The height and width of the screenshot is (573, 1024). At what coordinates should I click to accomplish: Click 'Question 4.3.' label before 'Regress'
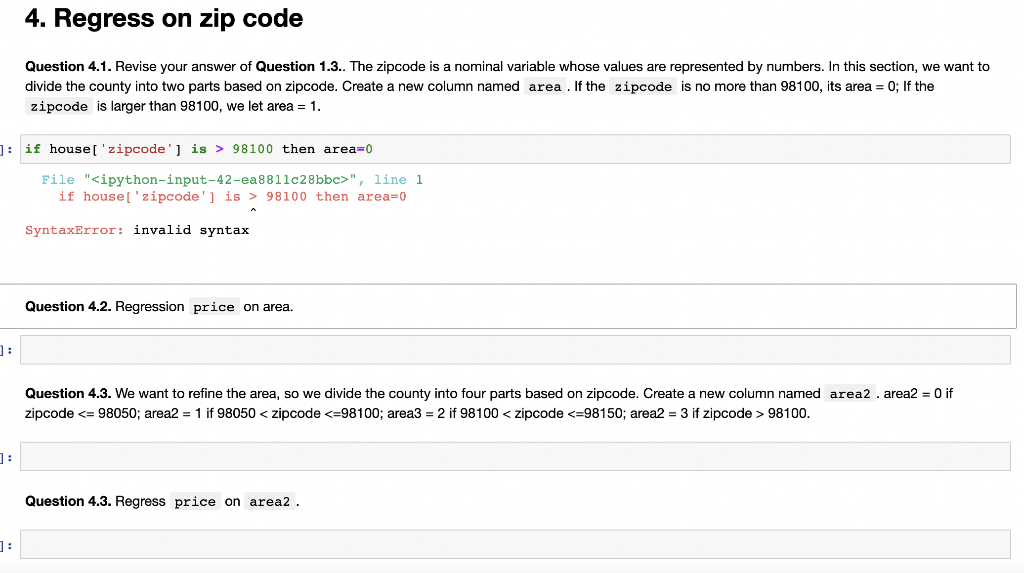click(68, 501)
